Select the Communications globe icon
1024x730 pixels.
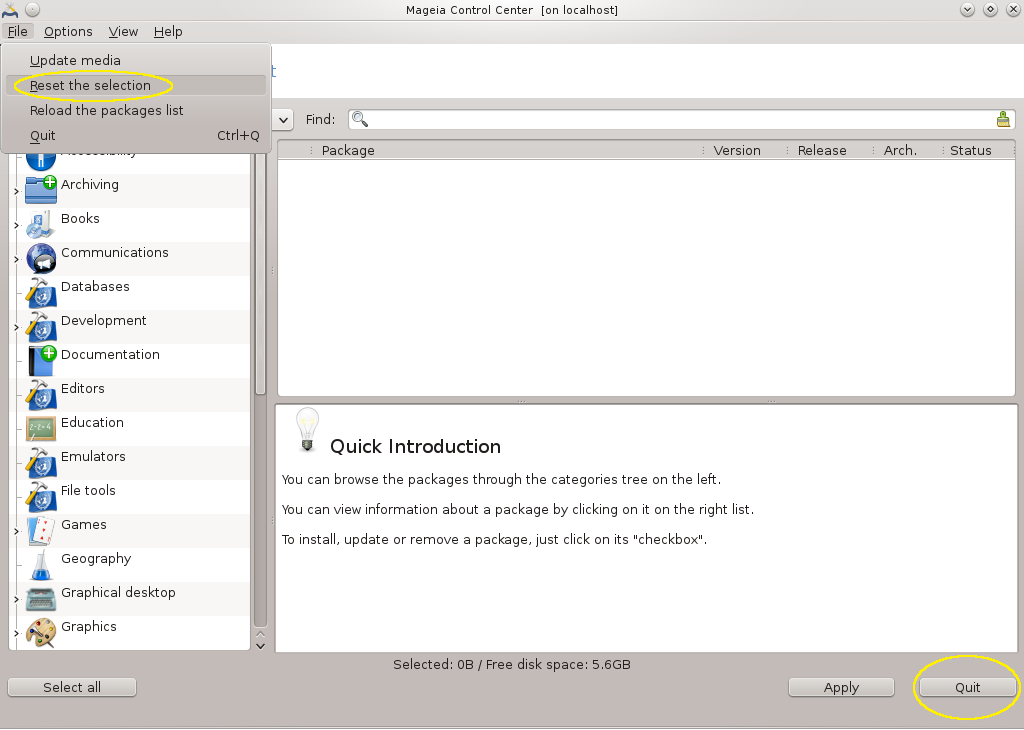40,258
